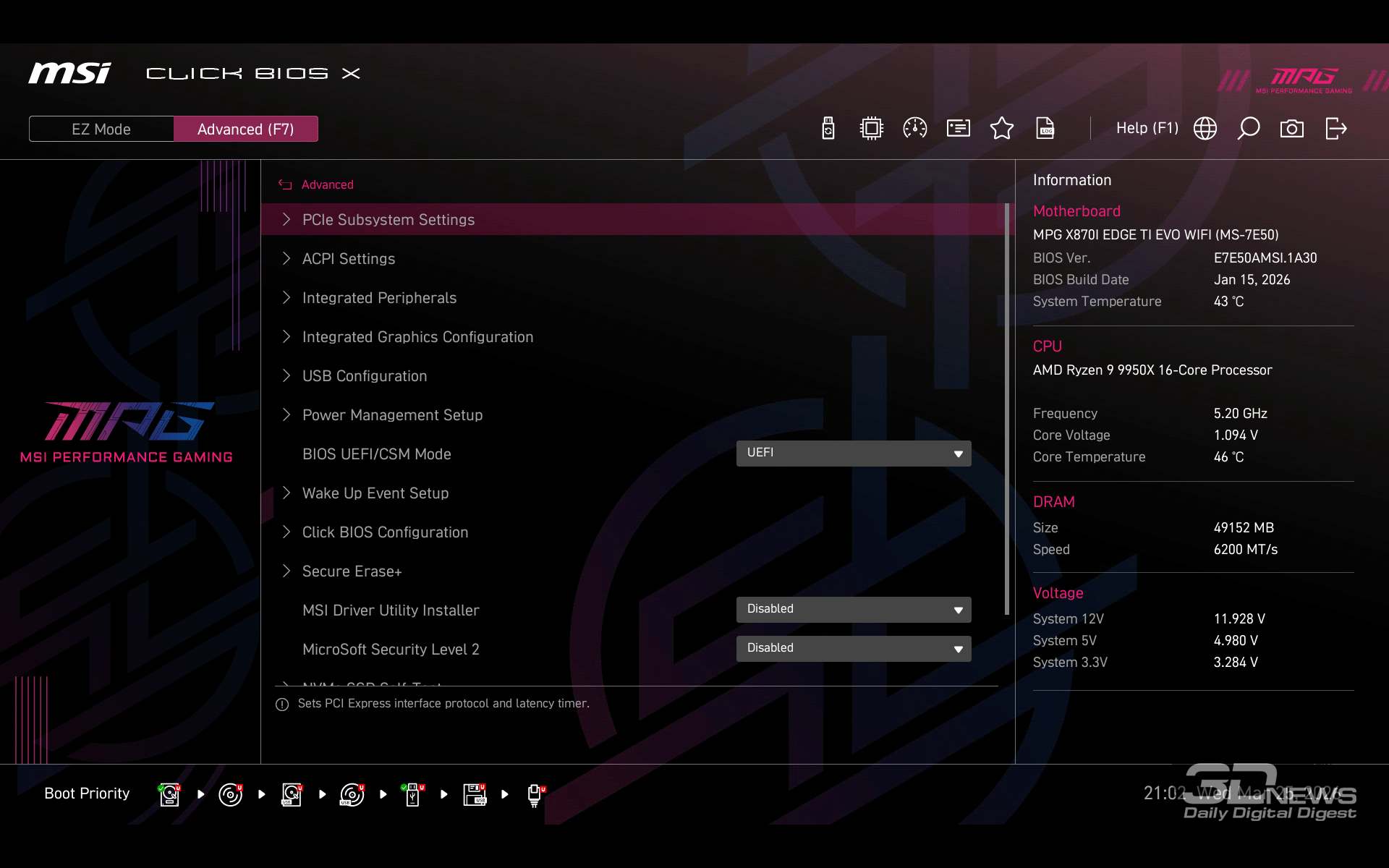Image resolution: width=1389 pixels, height=868 pixels.
Task: Click the exit BIOS icon
Action: click(1335, 129)
